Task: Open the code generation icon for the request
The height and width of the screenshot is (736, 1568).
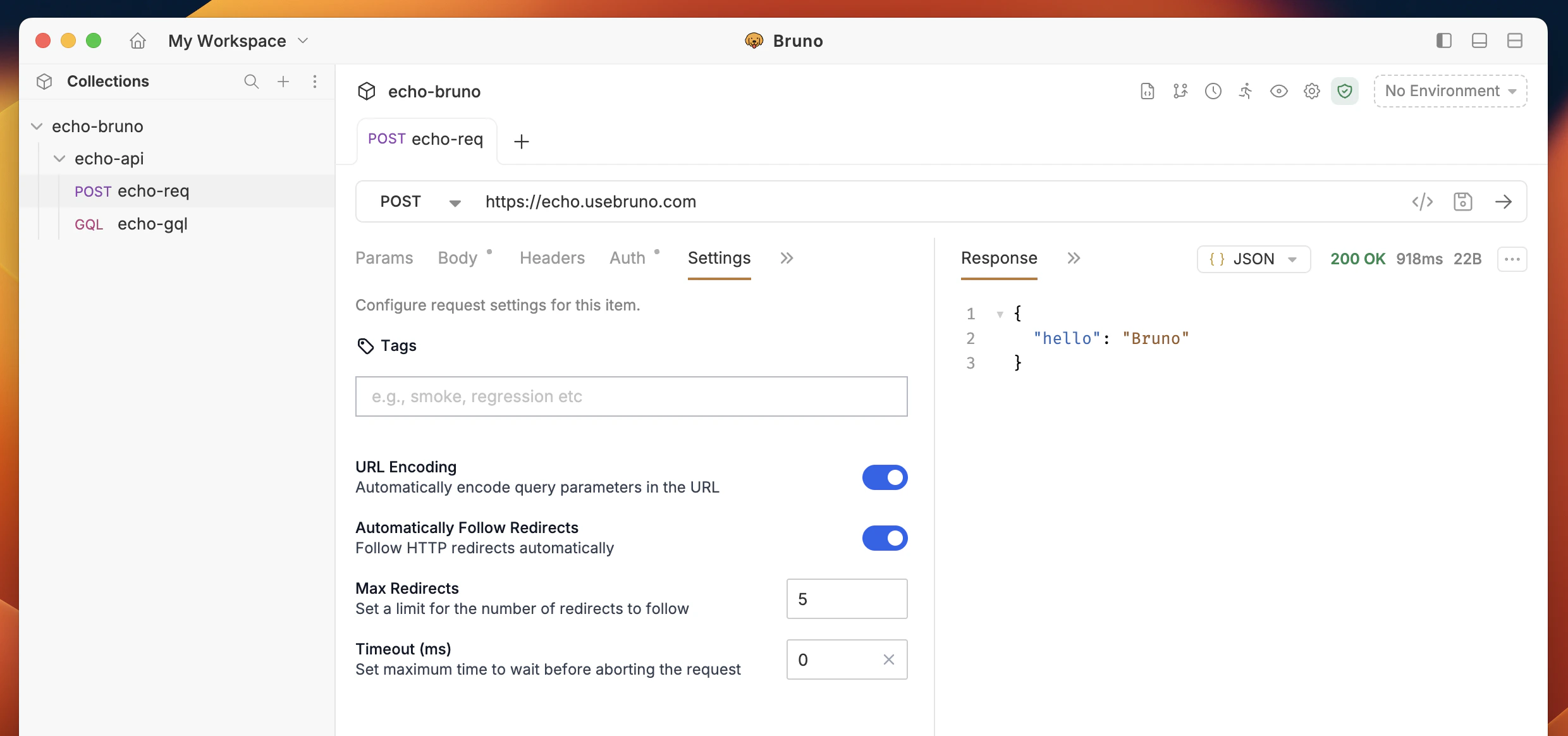Action: click(x=1423, y=201)
